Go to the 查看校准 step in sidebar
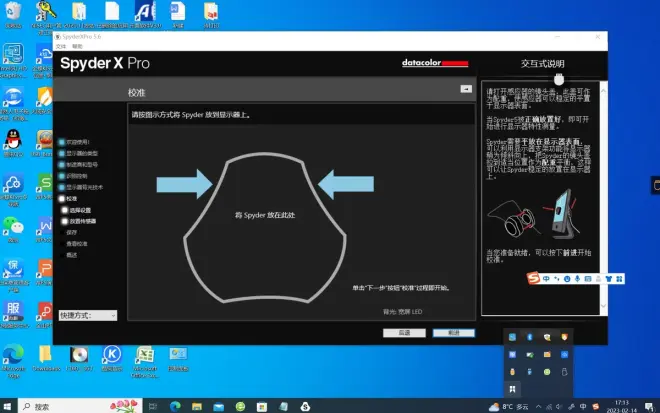The height and width of the screenshot is (413, 660). pyautogui.click(x=77, y=244)
